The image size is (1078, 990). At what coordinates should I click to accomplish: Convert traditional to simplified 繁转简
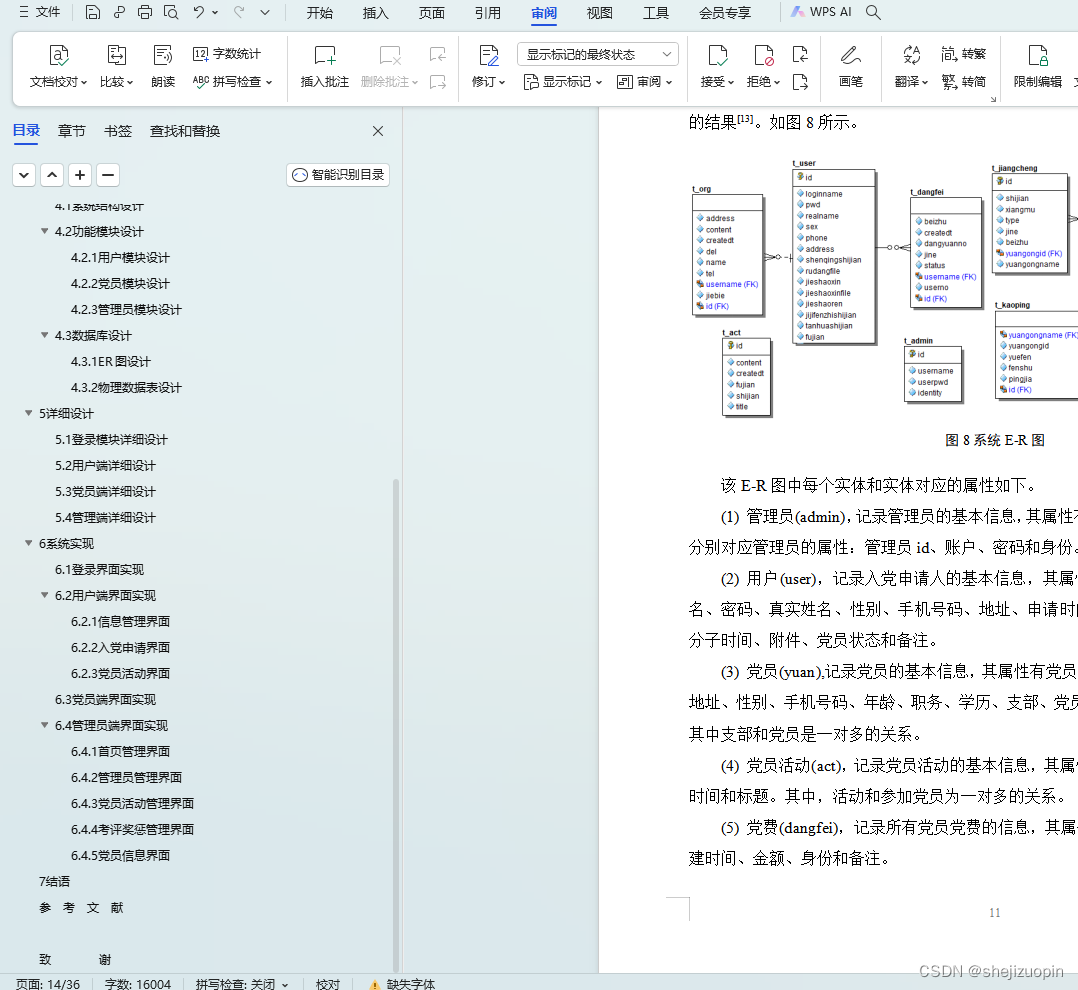click(x=963, y=82)
